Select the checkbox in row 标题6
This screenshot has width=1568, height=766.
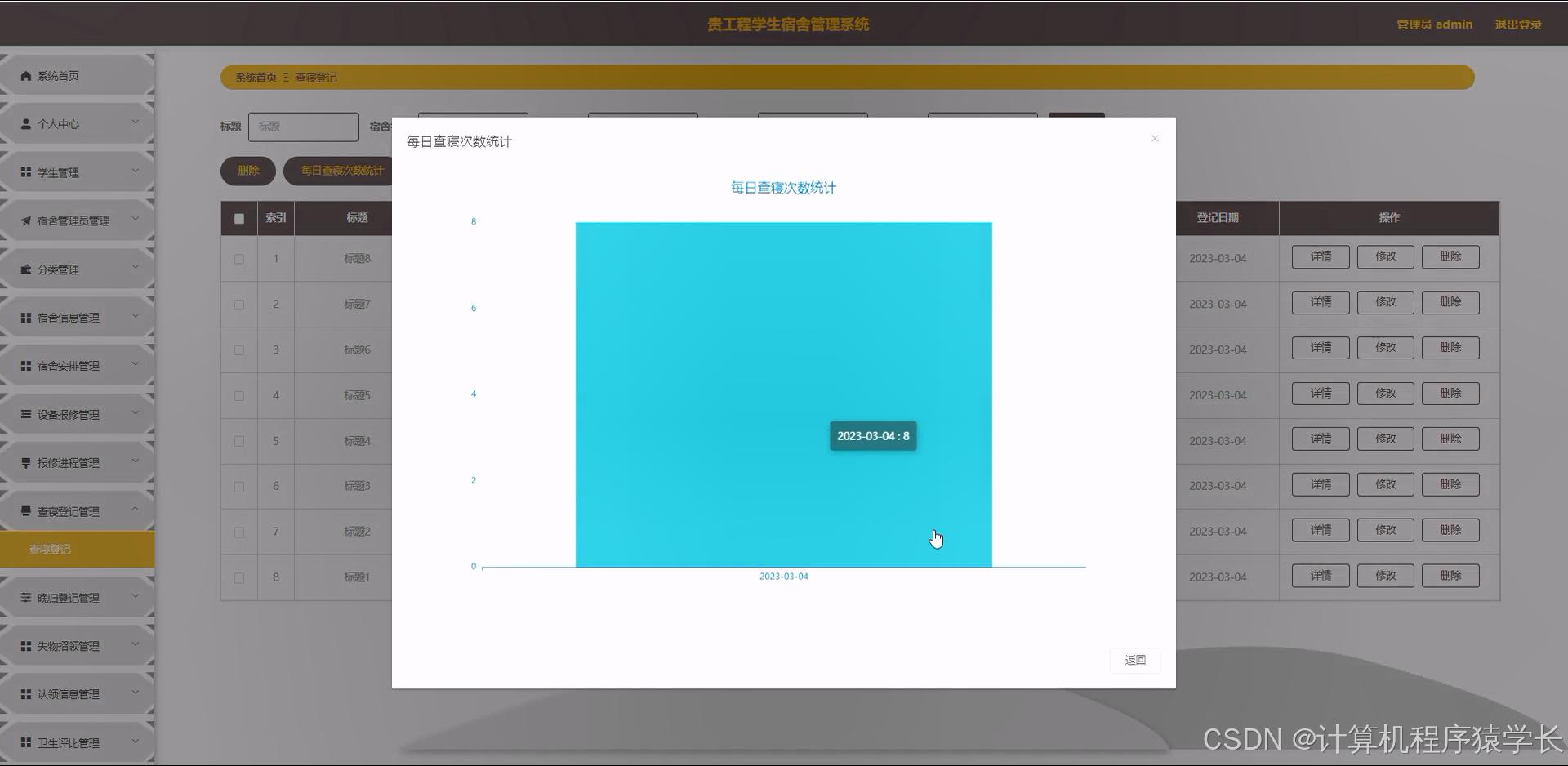coord(239,350)
